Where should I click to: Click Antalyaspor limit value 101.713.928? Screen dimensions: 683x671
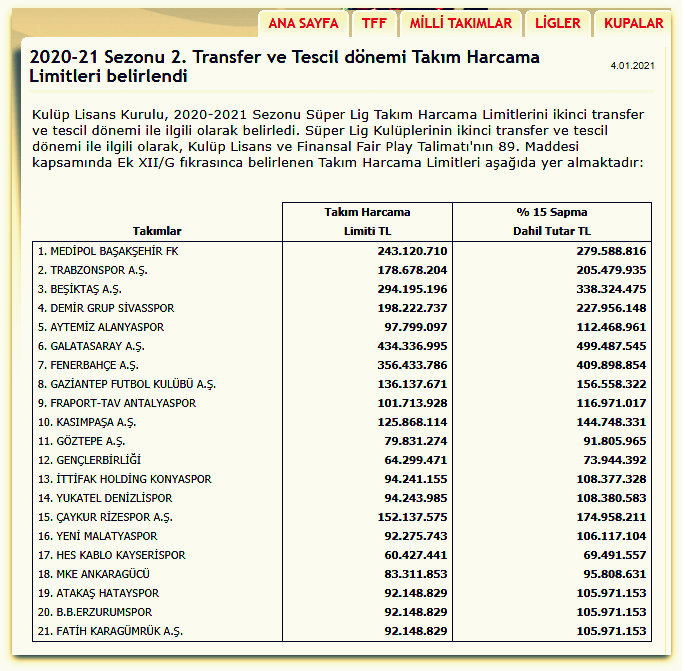(x=412, y=403)
